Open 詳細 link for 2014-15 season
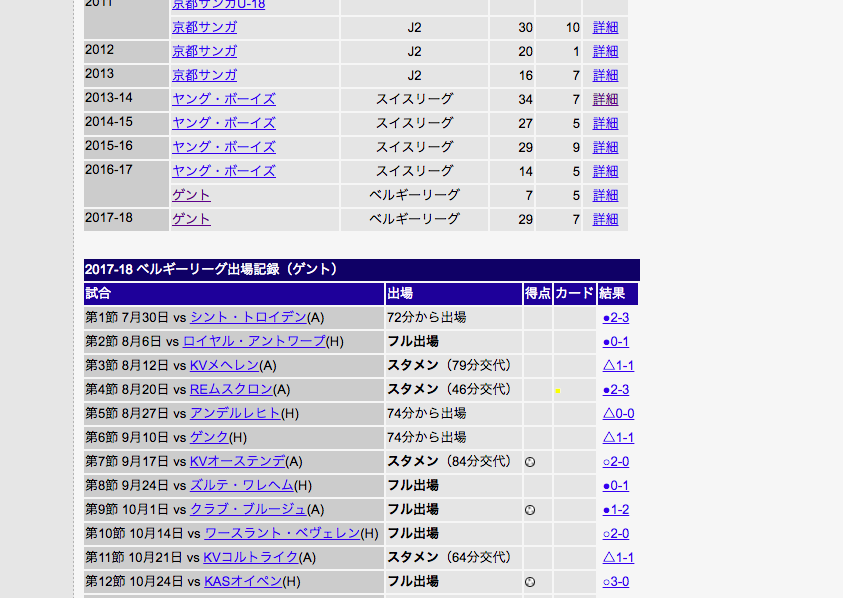This screenshot has height=598, width=843. point(605,124)
